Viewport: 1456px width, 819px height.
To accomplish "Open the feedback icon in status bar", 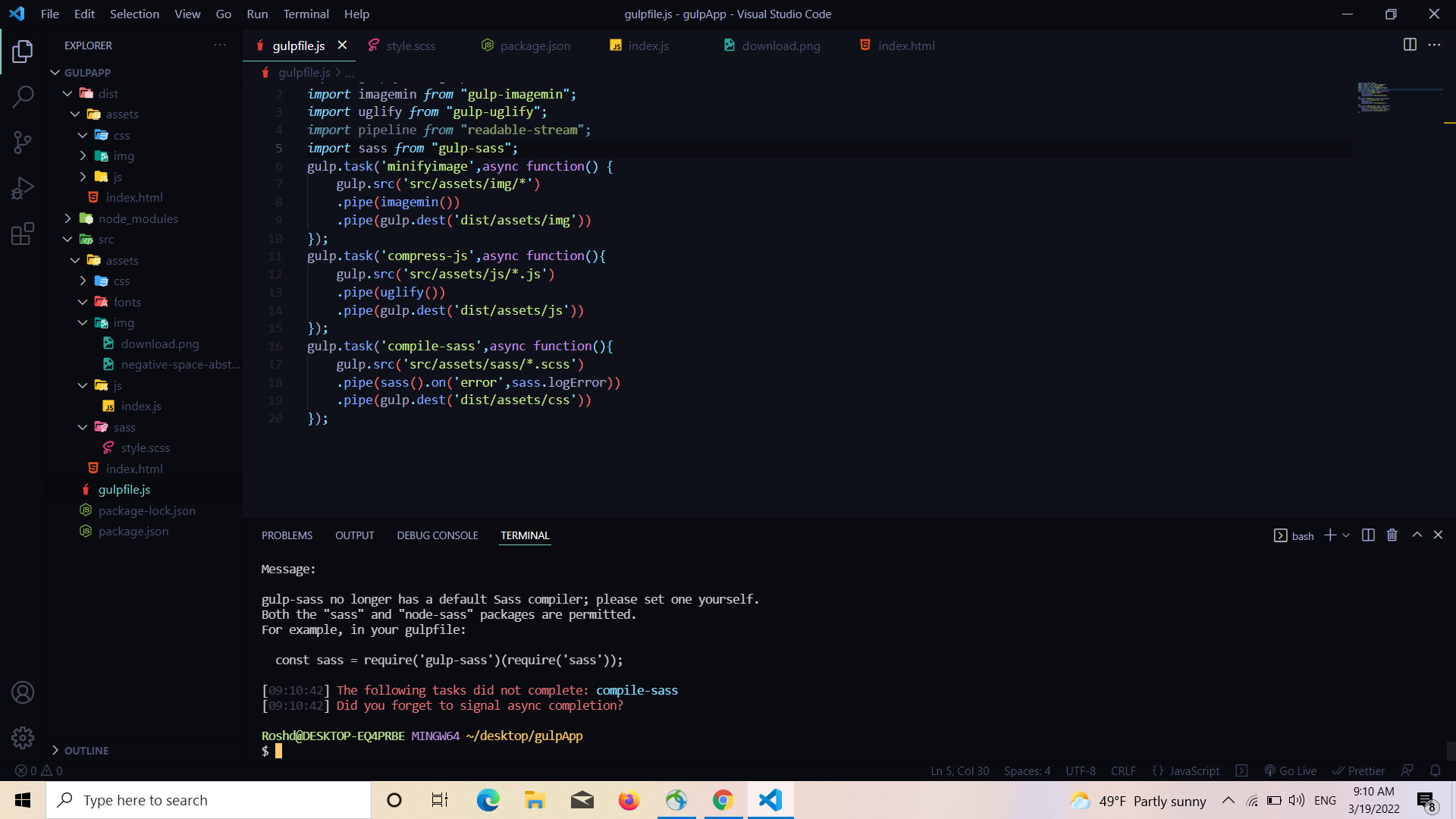I will pos(1407,770).
